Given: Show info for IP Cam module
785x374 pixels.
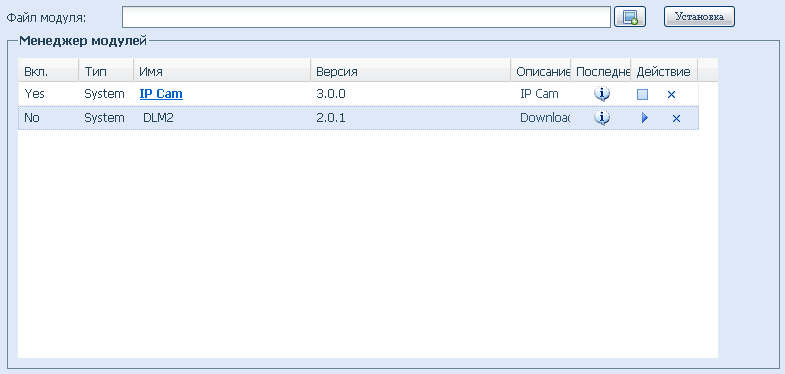Looking at the screenshot, I should click(x=602, y=94).
